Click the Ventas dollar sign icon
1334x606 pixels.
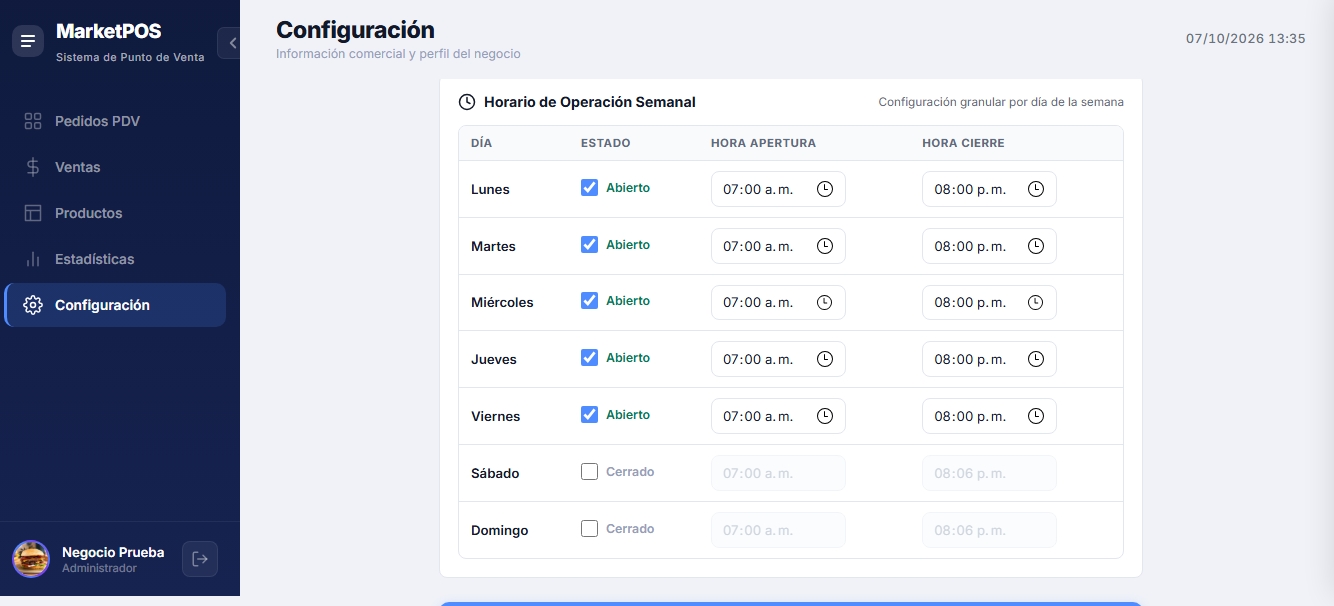click(33, 167)
